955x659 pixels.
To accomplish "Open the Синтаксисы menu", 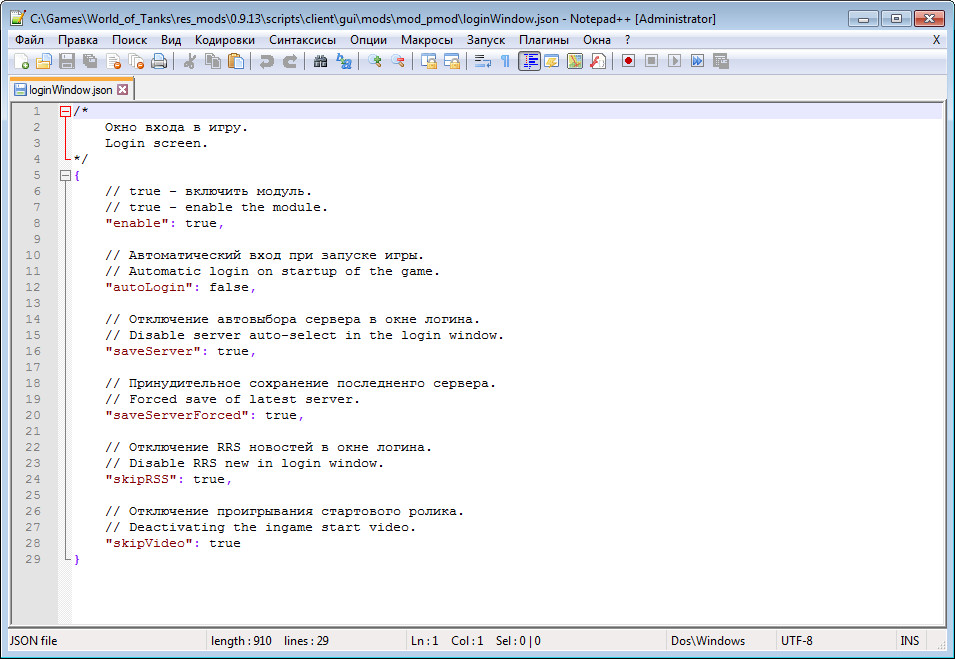I will click(x=303, y=39).
